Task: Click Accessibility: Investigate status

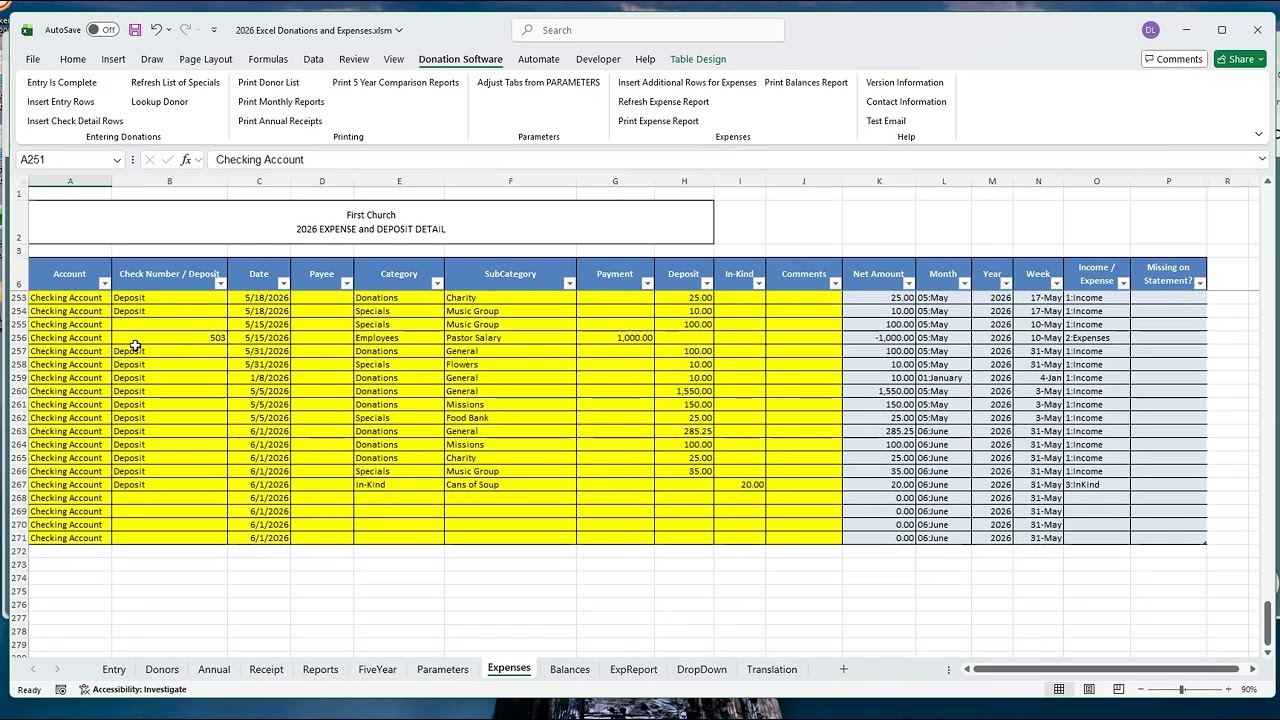Action: pos(133,689)
